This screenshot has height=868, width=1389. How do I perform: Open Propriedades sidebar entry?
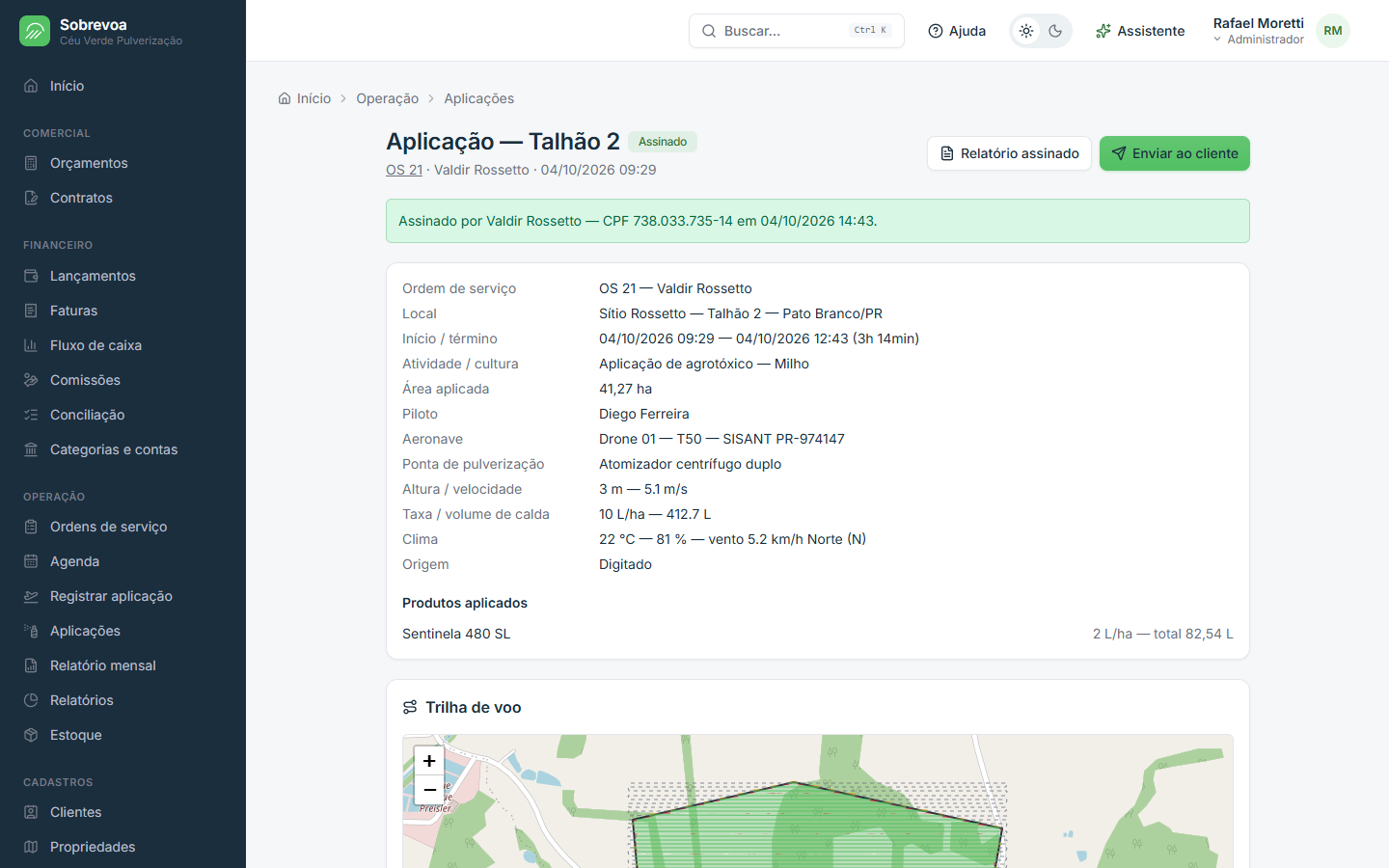[123, 847]
